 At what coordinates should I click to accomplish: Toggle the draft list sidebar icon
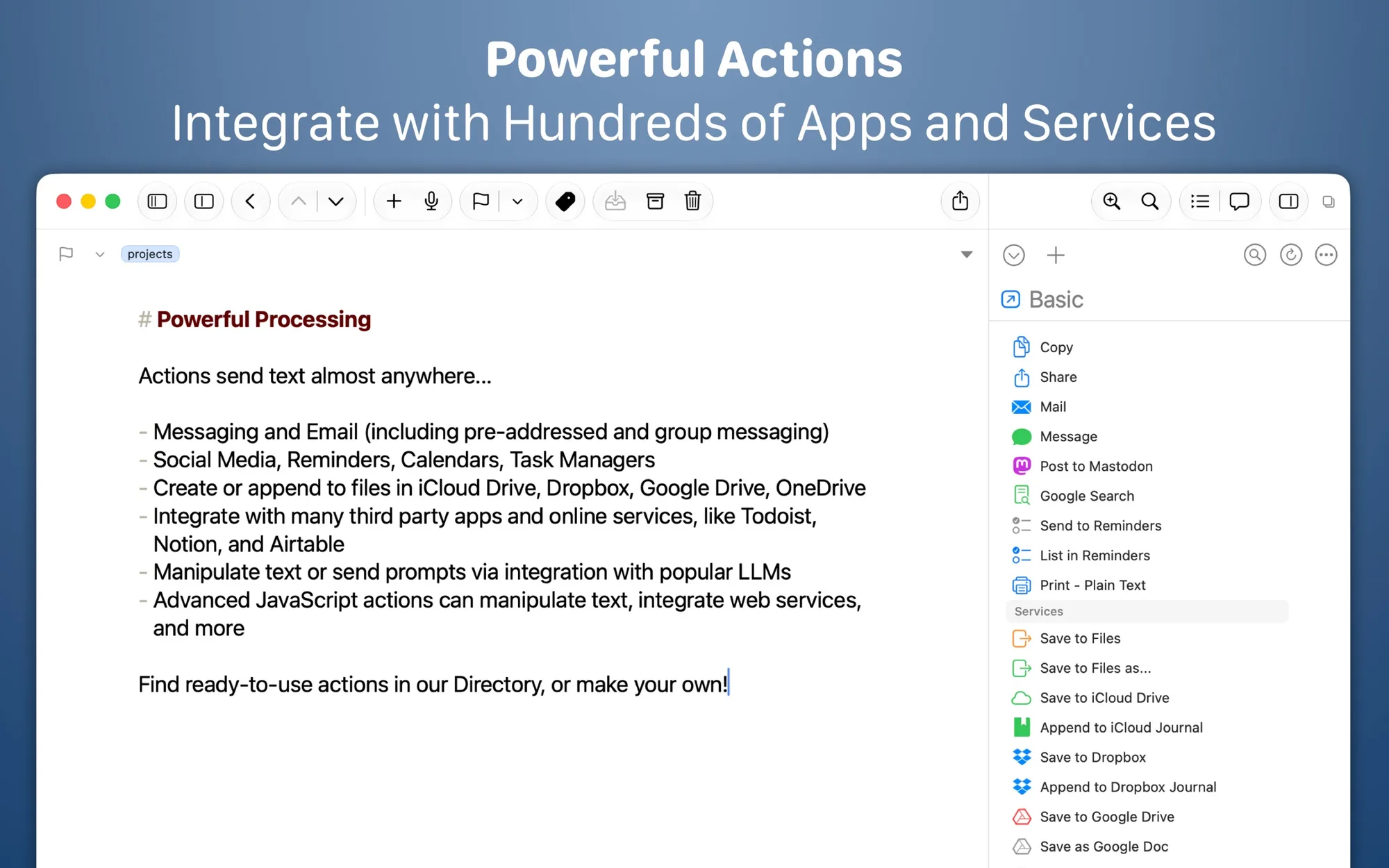point(158,201)
